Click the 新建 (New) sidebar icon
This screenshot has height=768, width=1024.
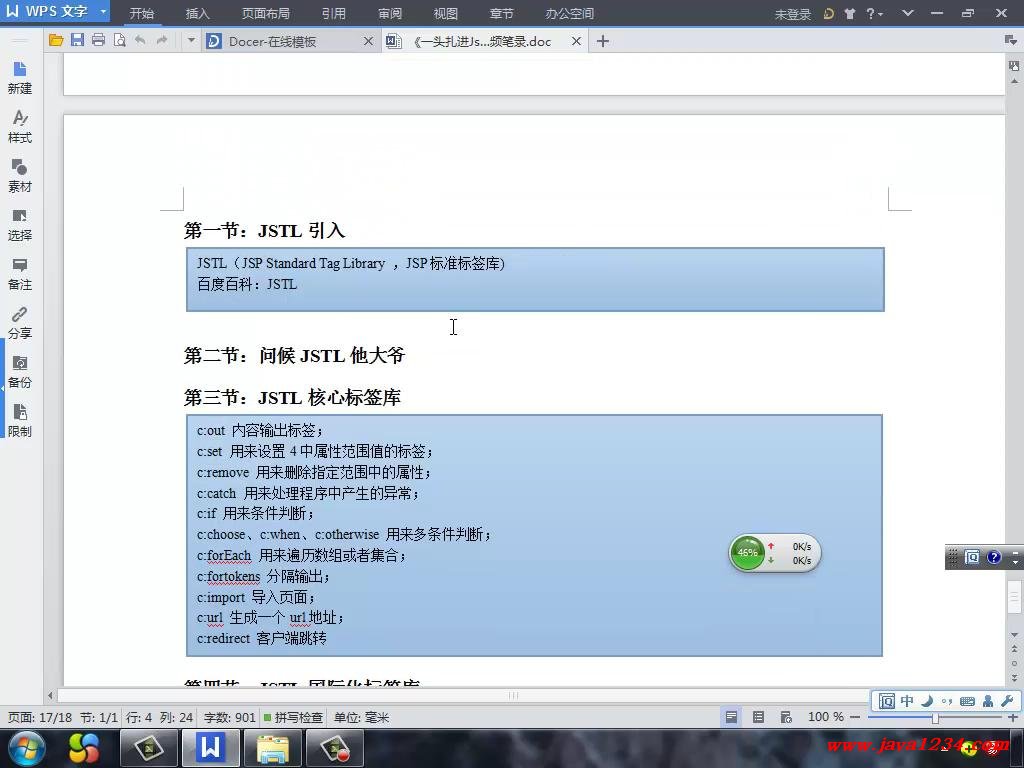click(x=20, y=77)
